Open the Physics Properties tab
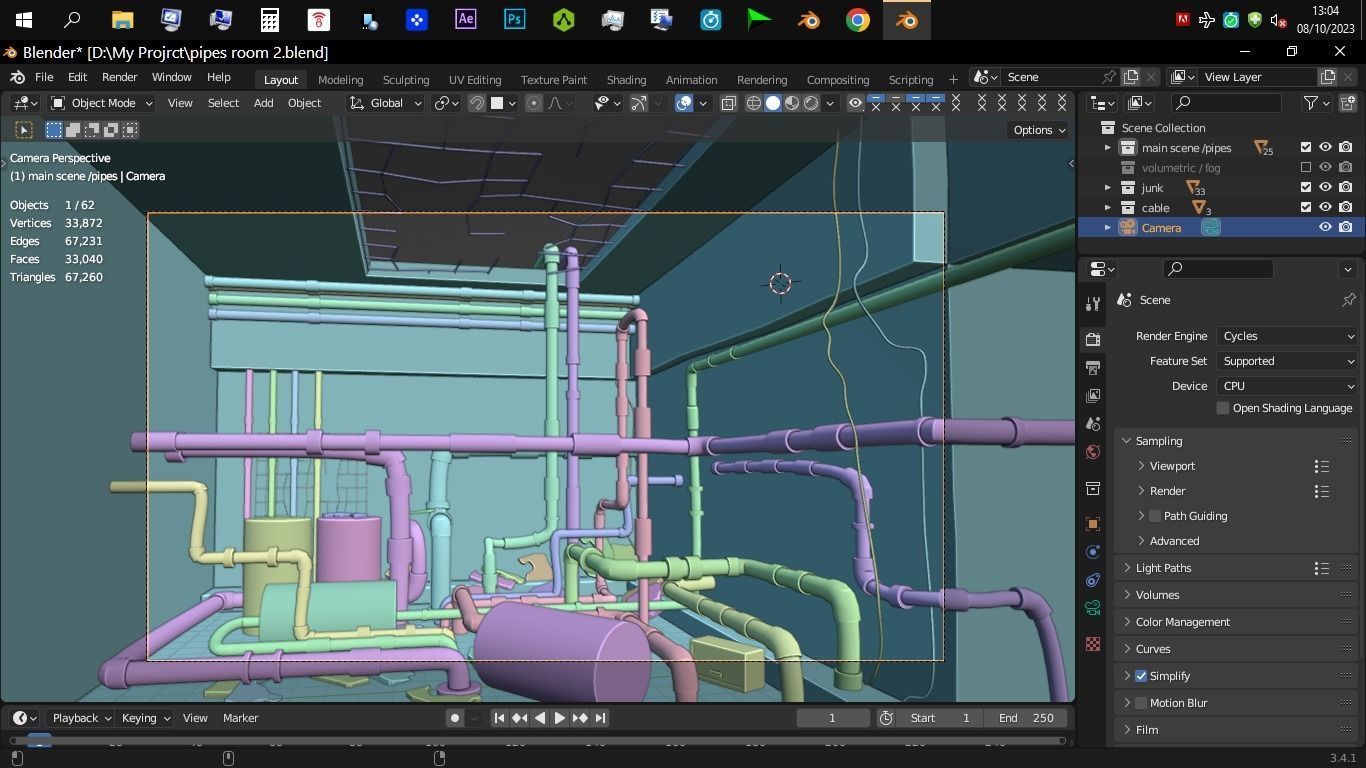 point(1092,580)
